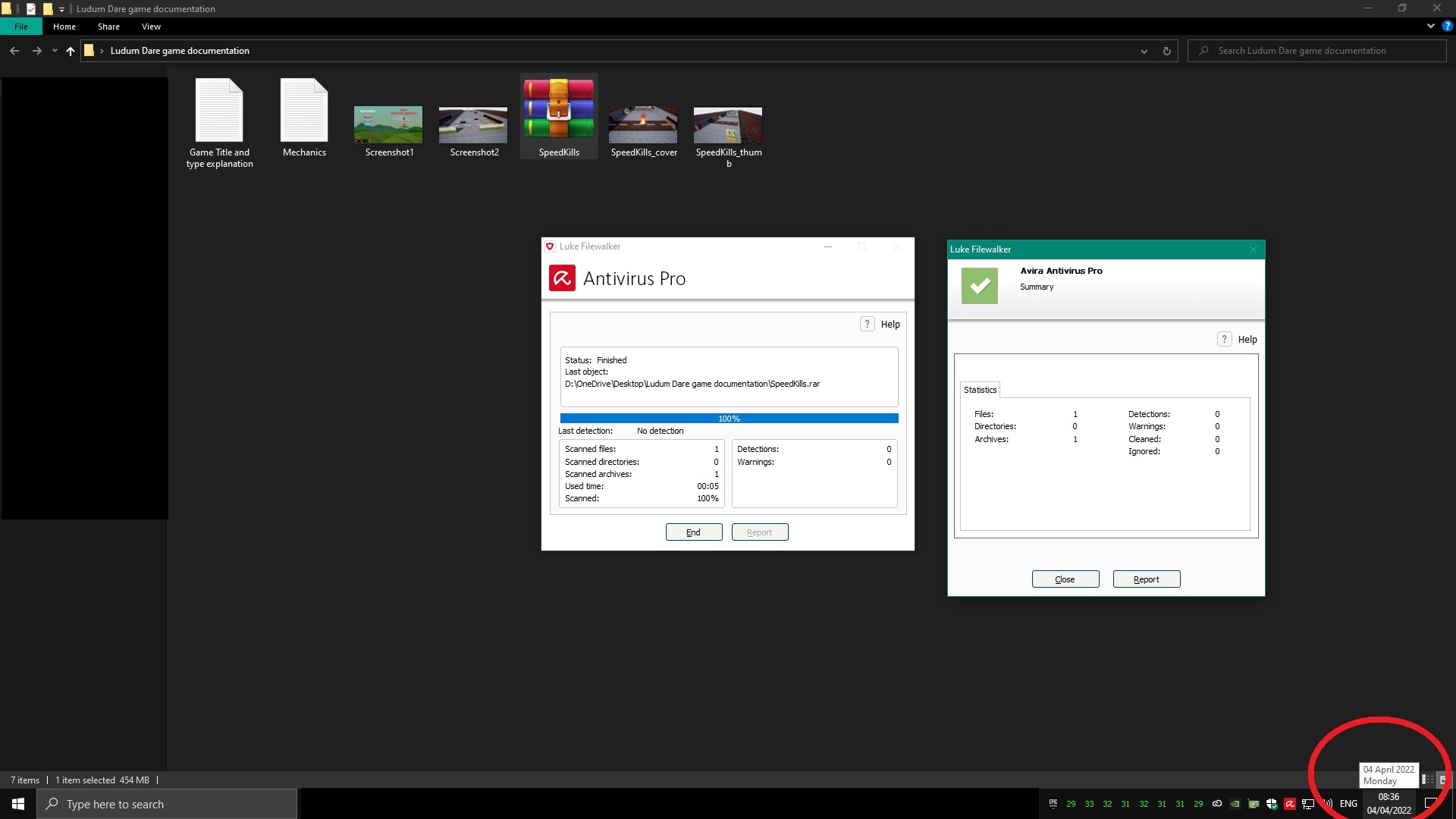Click the Help question mark in Antivirus Pro

867,324
